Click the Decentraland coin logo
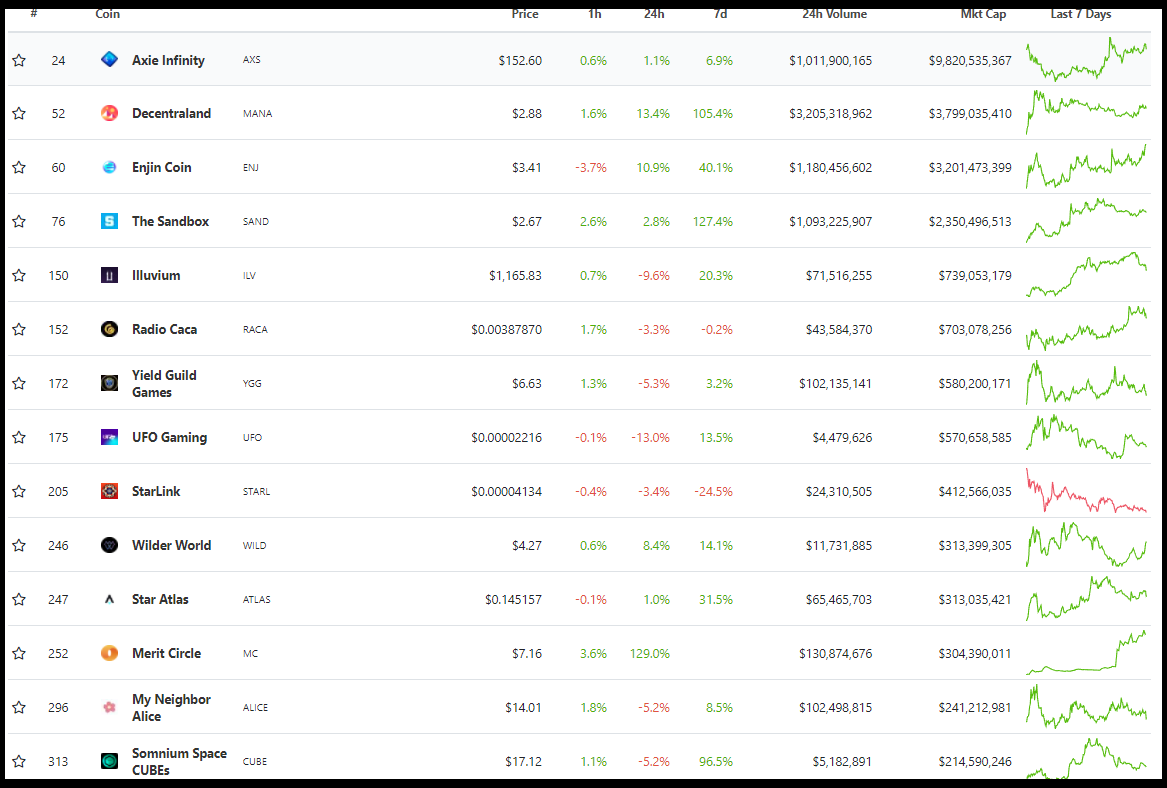This screenshot has width=1167, height=788. (109, 113)
